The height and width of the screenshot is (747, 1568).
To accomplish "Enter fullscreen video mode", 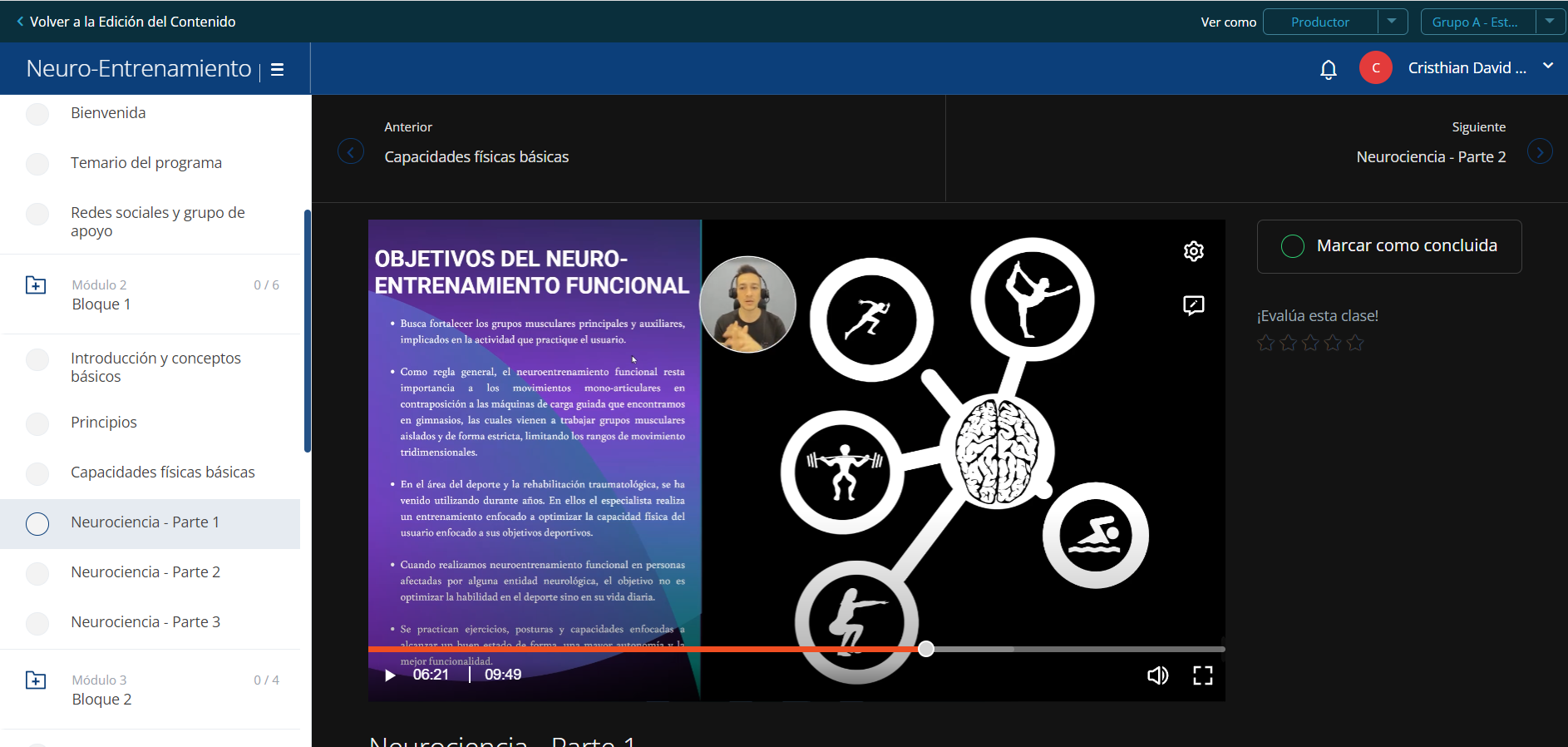I will pos(1203,675).
